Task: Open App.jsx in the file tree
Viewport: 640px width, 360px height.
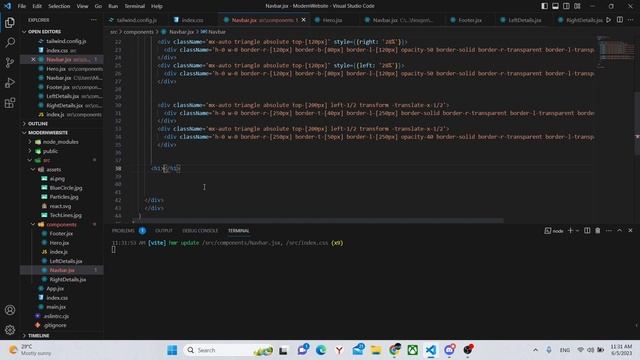Action: [55, 289]
